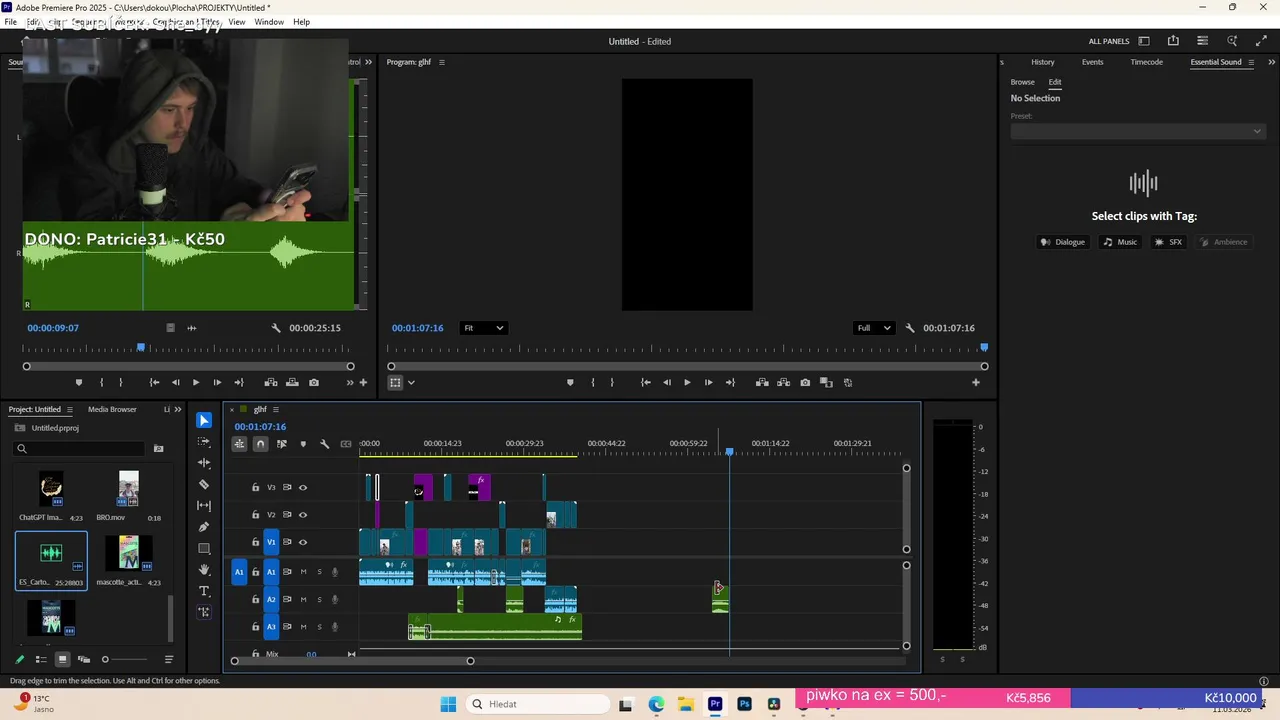The image size is (1280, 720).
Task: Select the Hand tool
Action: 204,570
